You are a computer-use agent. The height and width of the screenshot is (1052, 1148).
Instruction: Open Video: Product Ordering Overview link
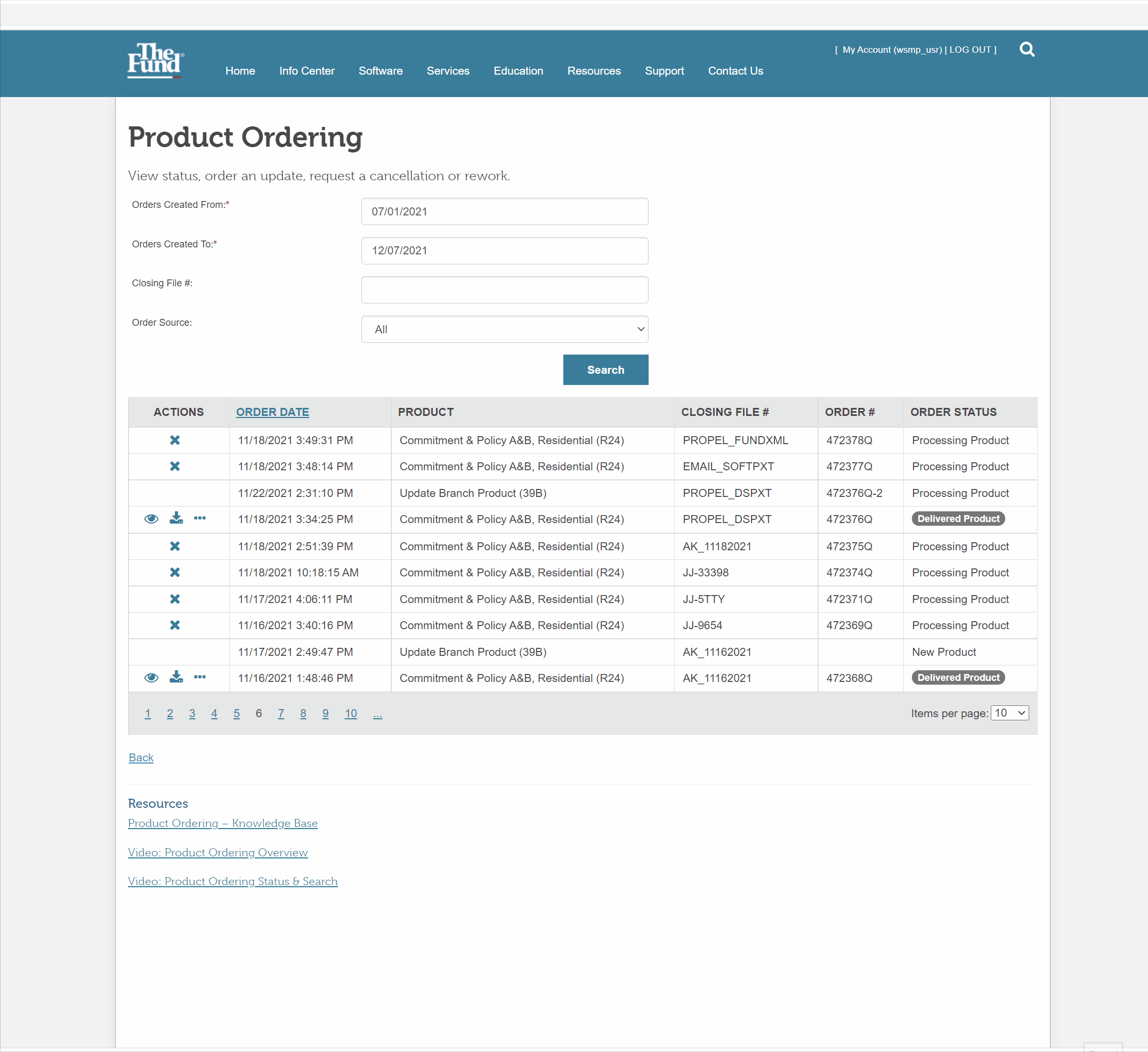coord(217,853)
